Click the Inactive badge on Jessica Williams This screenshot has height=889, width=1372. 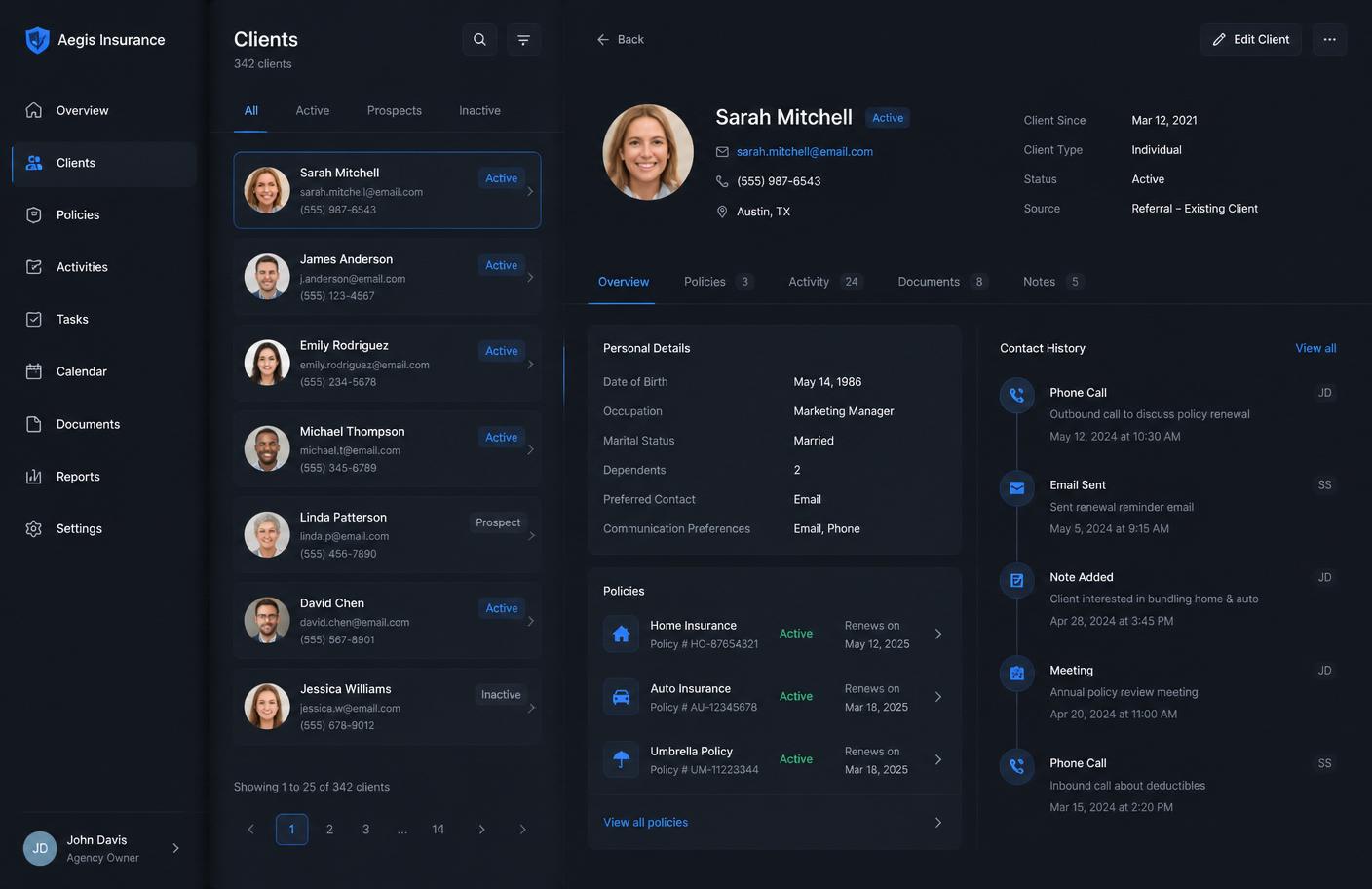[501, 695]
